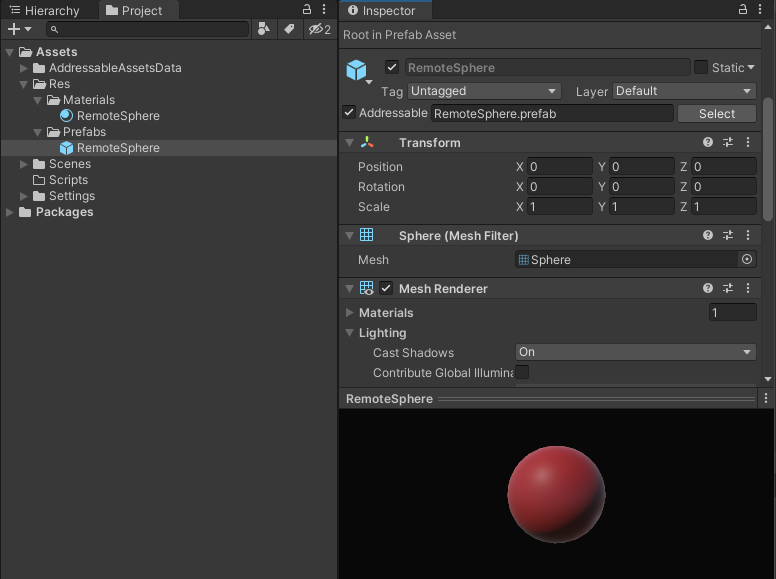Expand the Materials list foldout
The image size is (776, 579).
pos(349,313)
